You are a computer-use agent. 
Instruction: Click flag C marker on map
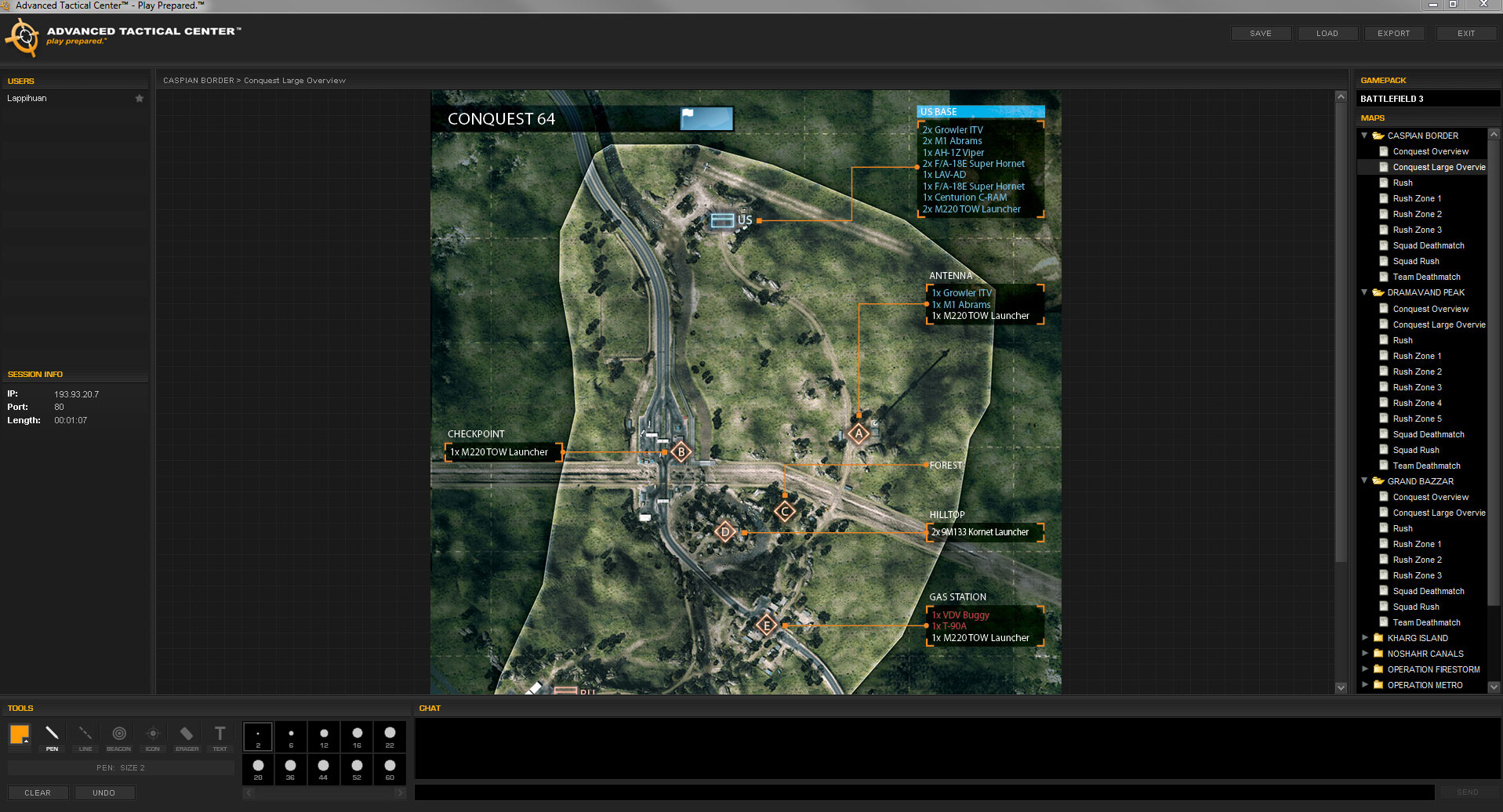pos(785,512)
